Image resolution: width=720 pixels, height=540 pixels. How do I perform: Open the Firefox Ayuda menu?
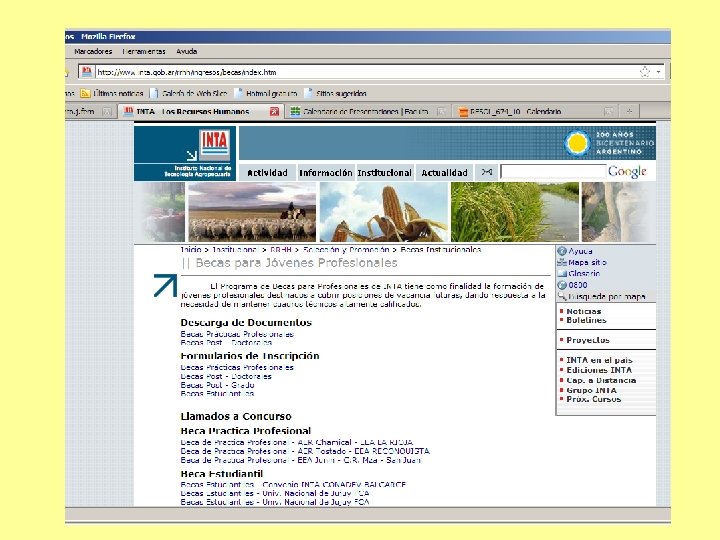point(186,51)
